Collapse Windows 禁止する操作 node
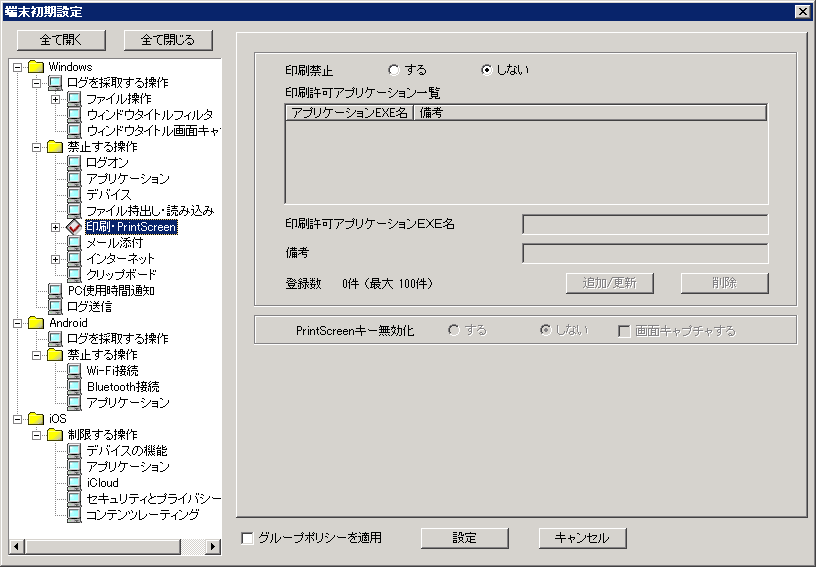Viewport: 816px width, 567px height. [36, 147]
